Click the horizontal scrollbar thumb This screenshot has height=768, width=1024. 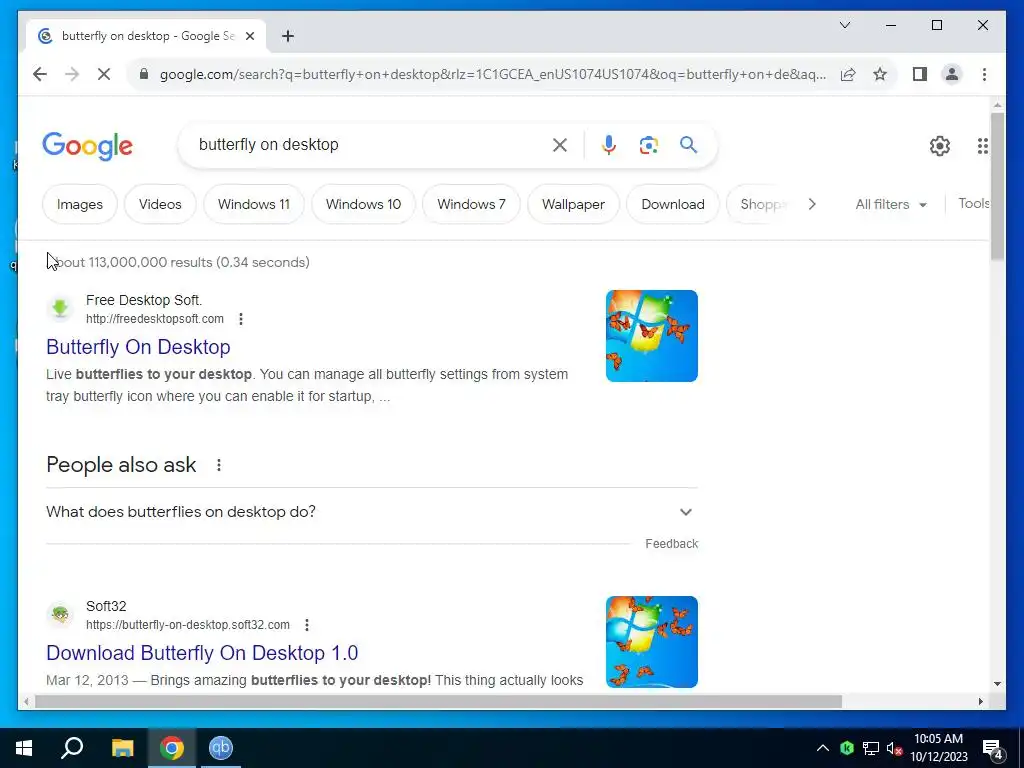pyautogui.click(x=438, y=701)
